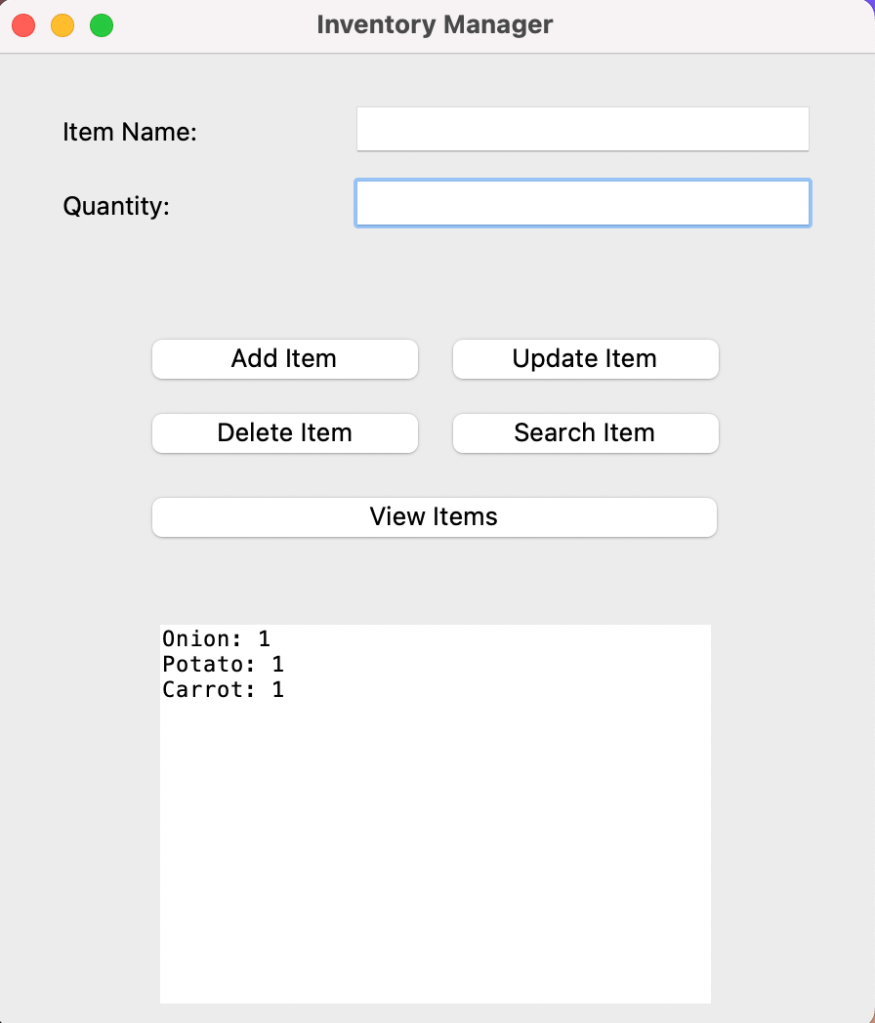This screenshot has height=1023, width=875.
Task: Minimize the window using the yellow button
Action: tap(62, 26)
